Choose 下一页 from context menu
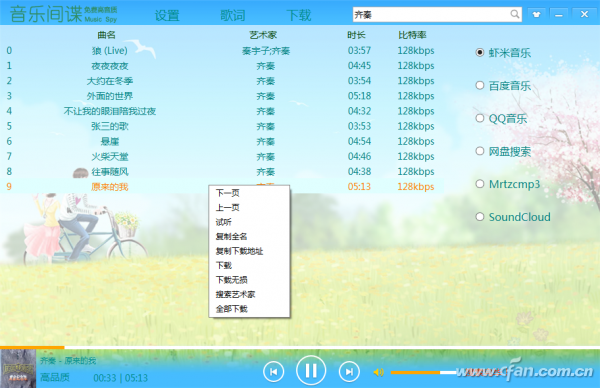Screen dimensions: 600x388 249,193
